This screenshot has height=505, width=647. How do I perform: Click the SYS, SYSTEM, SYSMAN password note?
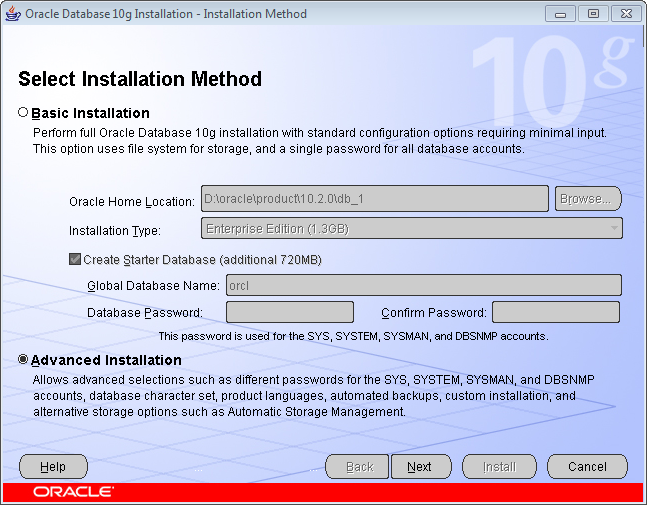[354, 336]
